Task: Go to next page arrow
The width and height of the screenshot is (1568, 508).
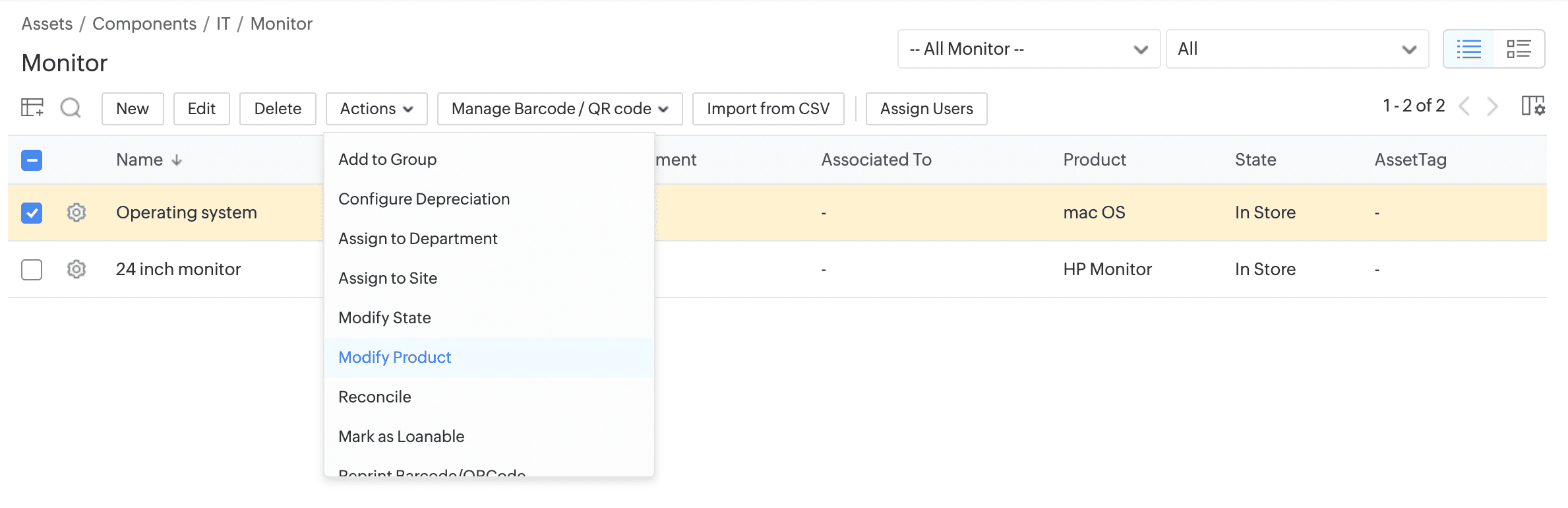Action: coord(1493,106)
